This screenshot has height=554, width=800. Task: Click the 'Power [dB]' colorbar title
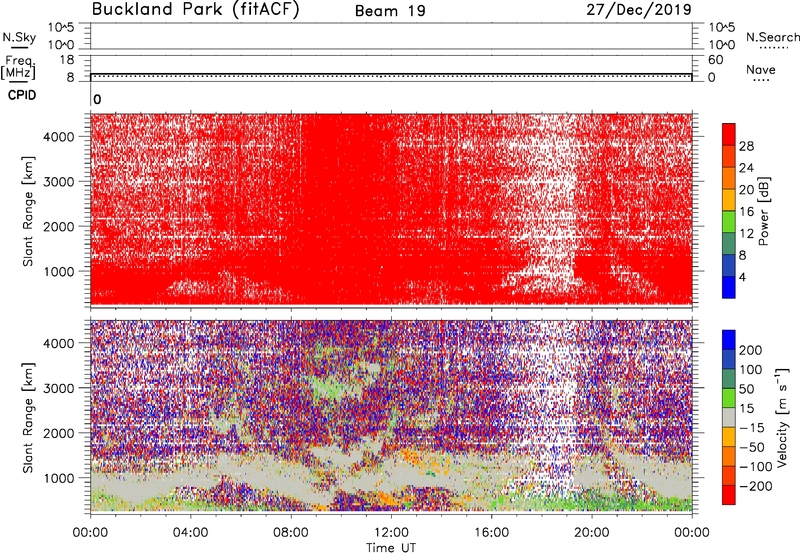click(x=763, y=211)
